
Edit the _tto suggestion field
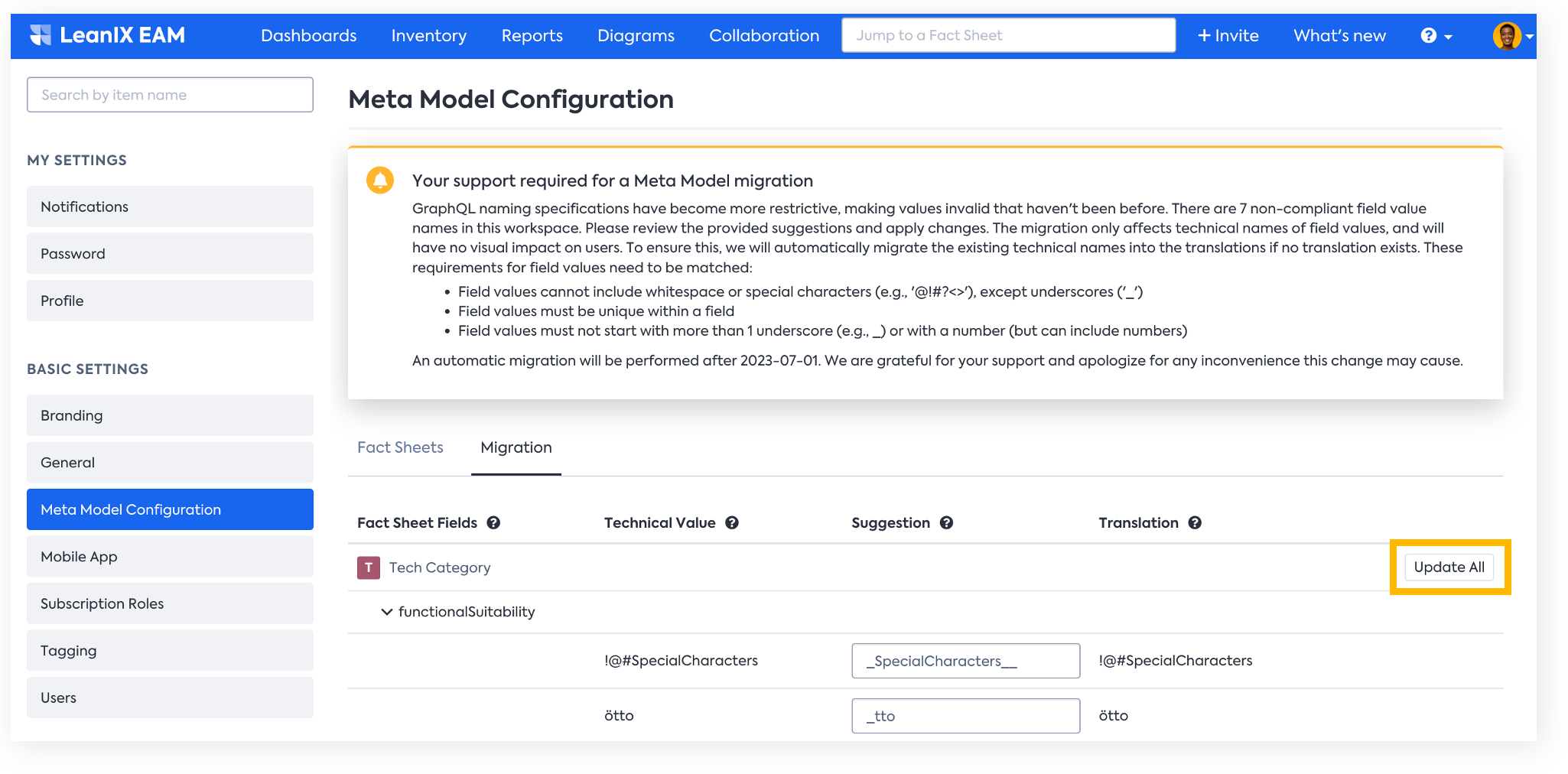965,716
